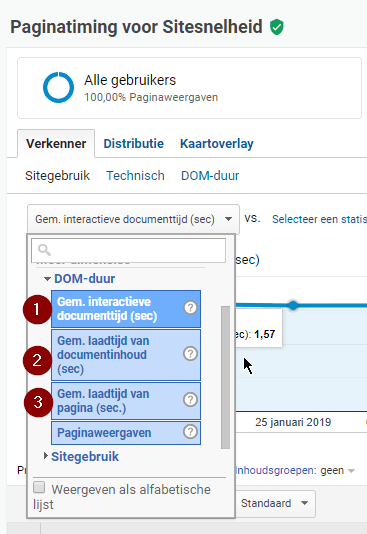367x534 pixels.
Task: Select the DOM-duur sub-tab
Action: click(210, 176)
